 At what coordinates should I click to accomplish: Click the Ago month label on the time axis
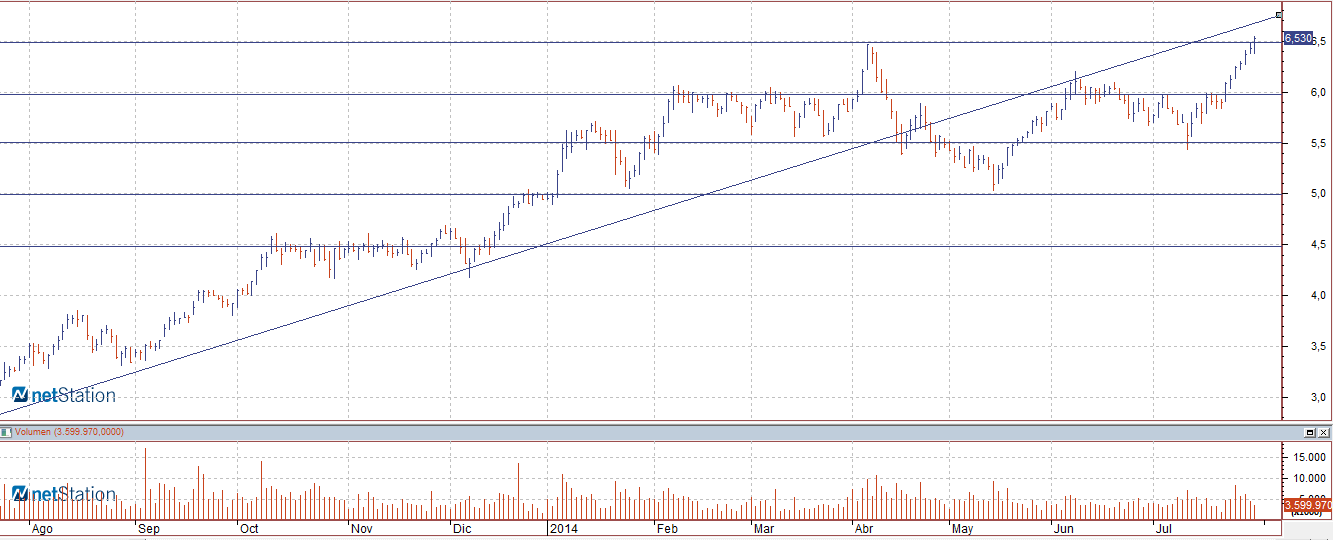click(41, 529)
